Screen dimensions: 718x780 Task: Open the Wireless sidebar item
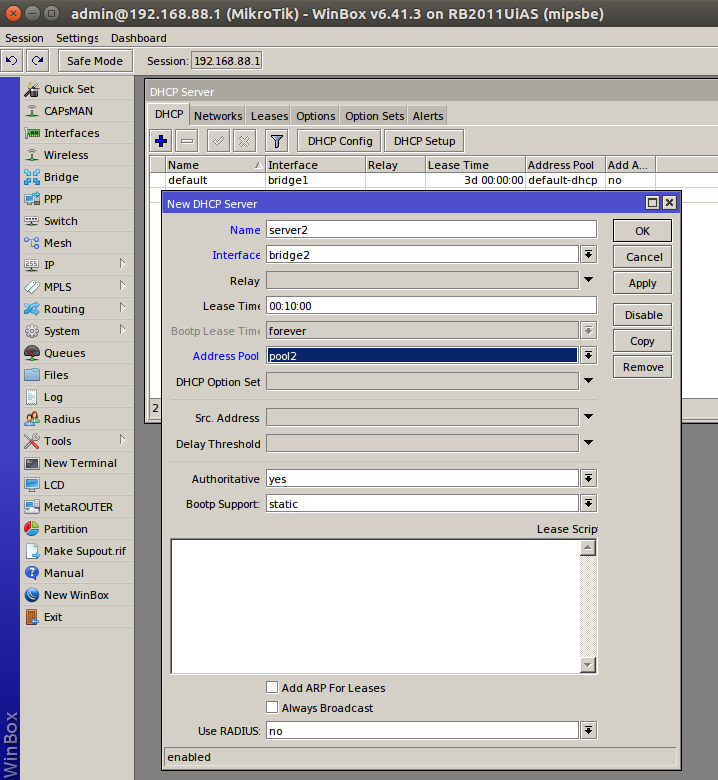(x=65, y=155)
